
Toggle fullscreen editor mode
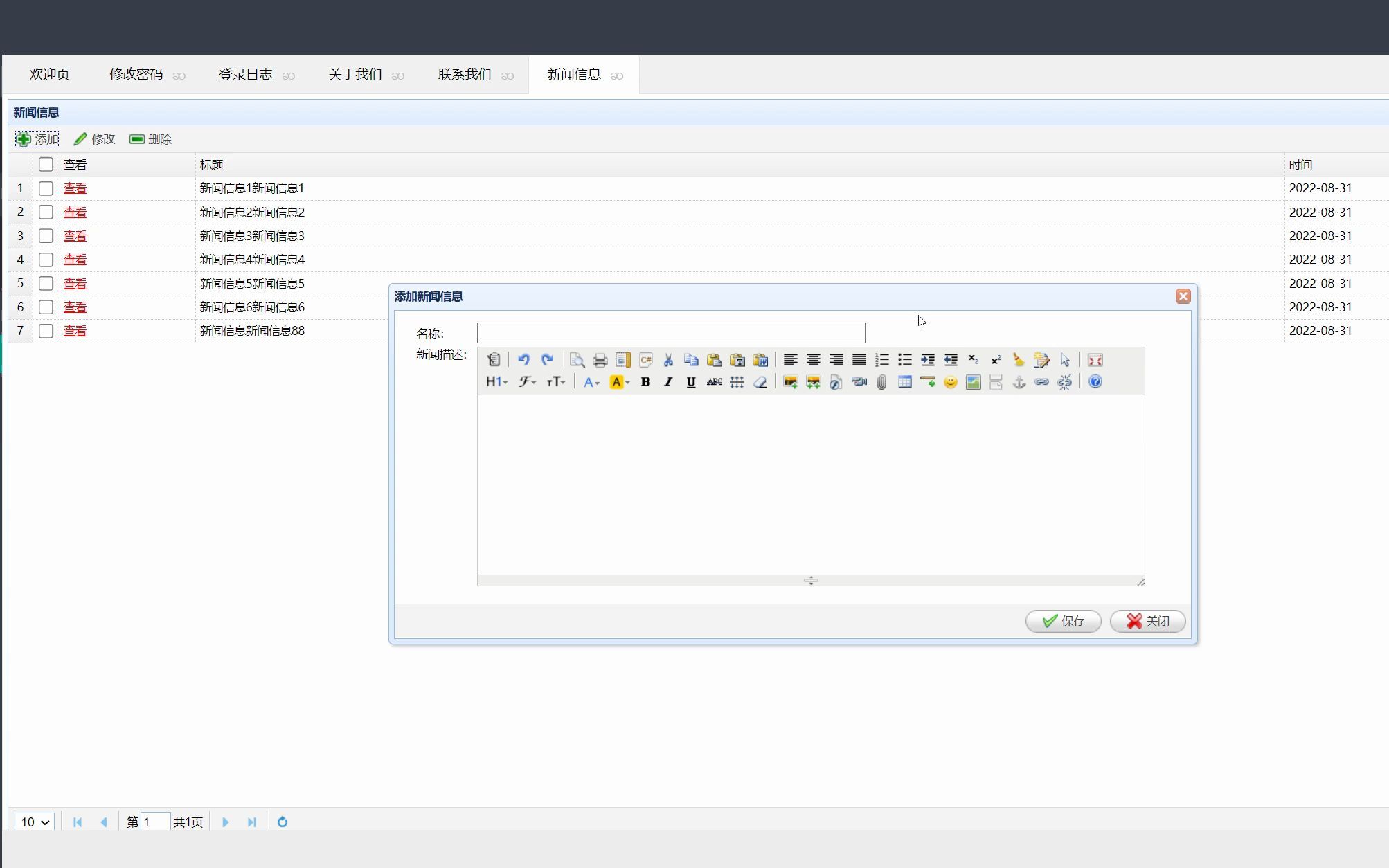pyautogui.click(x=1095, y=360)
